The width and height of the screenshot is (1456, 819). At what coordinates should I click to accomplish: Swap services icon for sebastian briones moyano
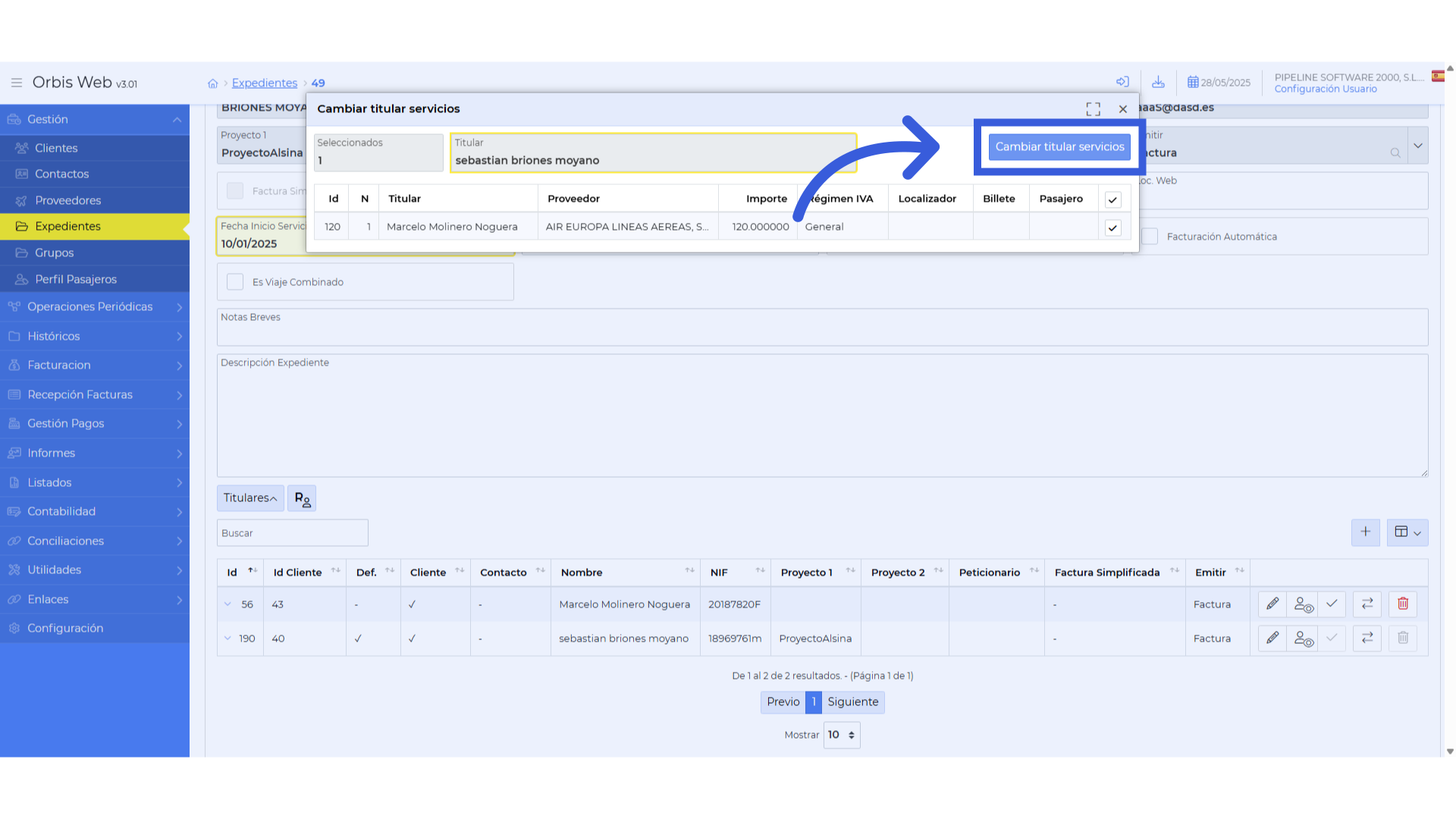pos(1367,639)
